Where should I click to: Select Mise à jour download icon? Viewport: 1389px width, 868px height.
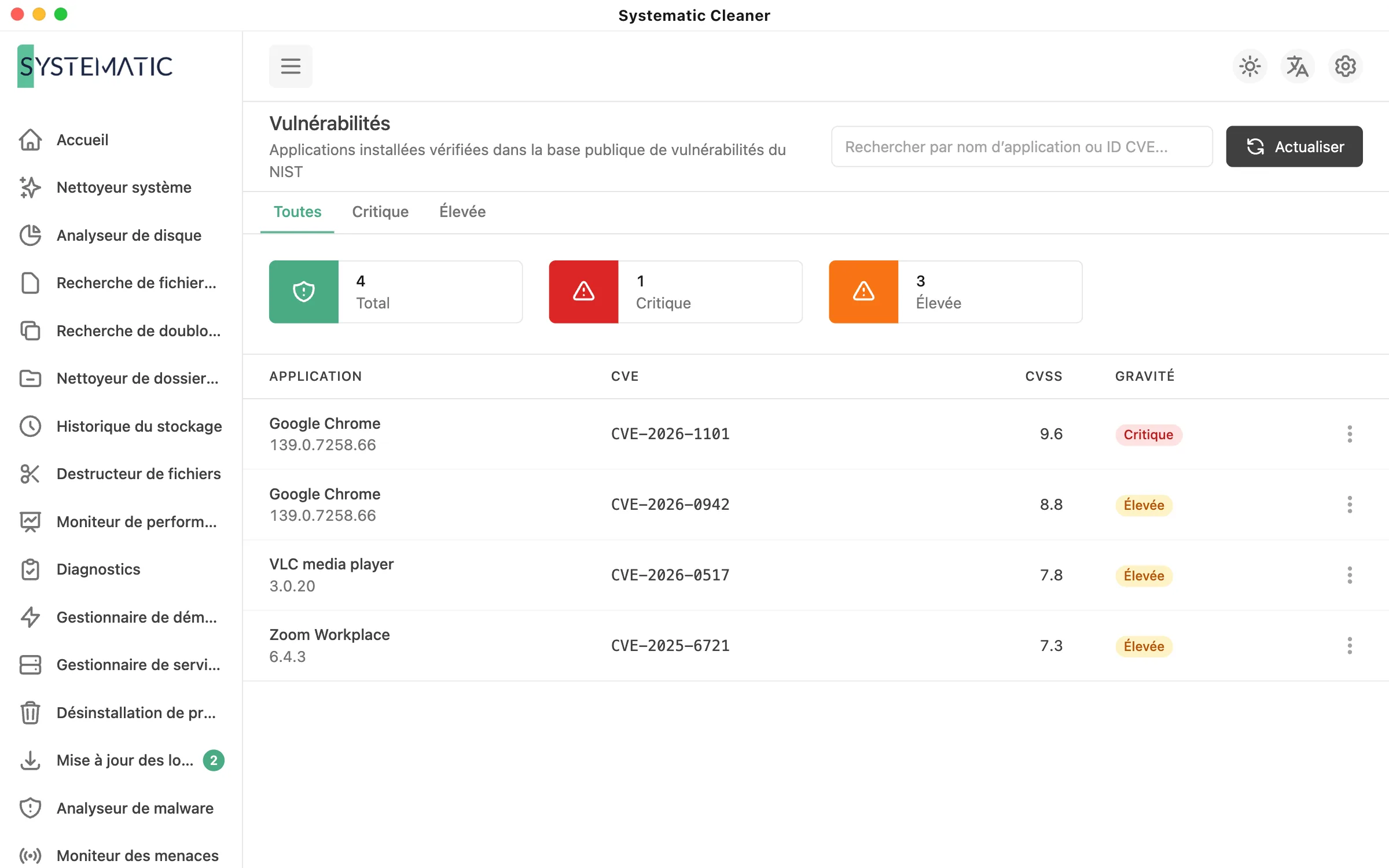coord(30,760)
